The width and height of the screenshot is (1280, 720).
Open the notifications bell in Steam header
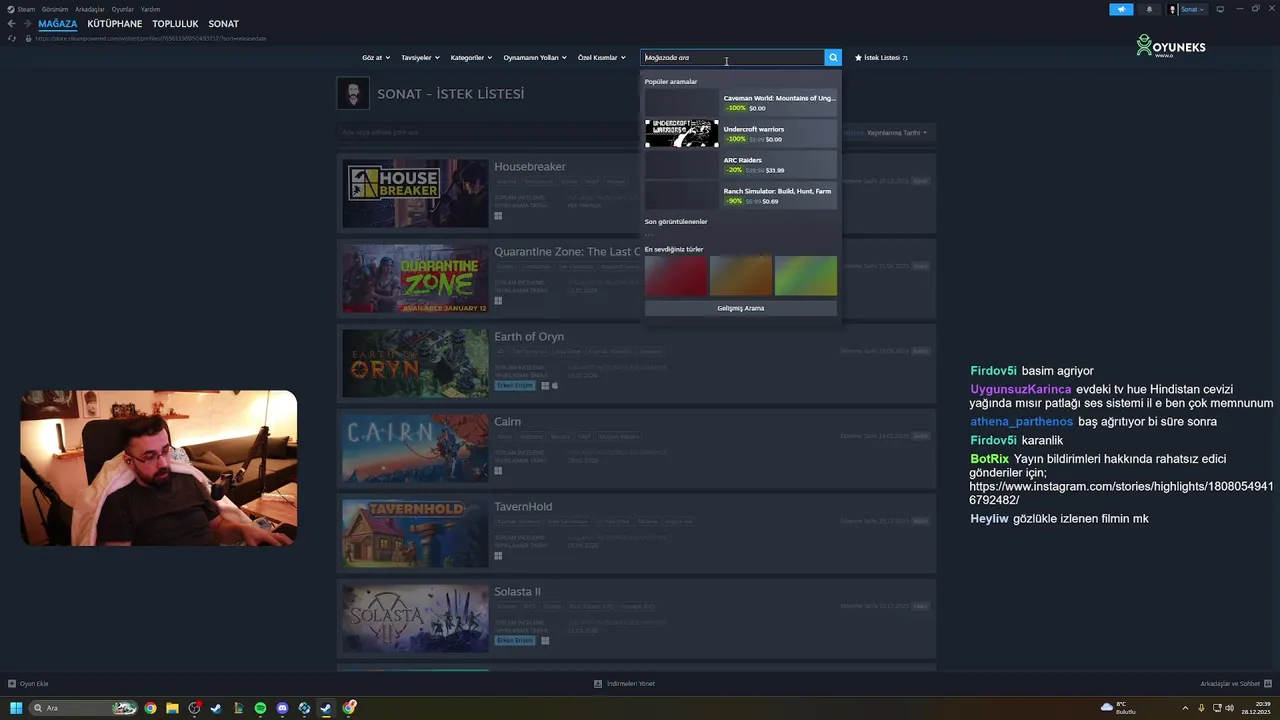point(1148,9)
